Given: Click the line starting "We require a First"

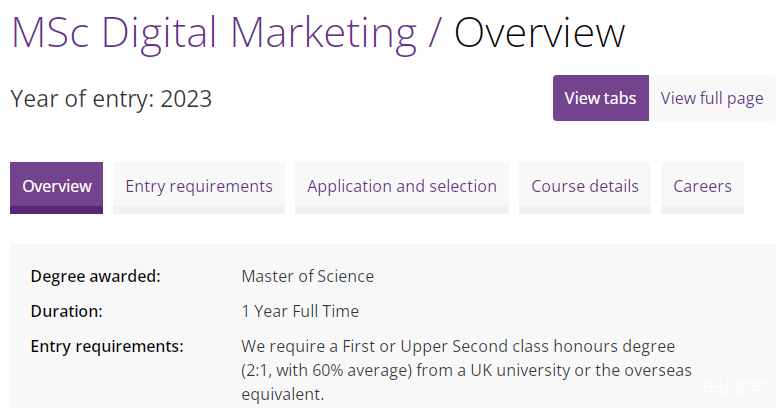Looking at the screenshot, I should coord(458,346).
